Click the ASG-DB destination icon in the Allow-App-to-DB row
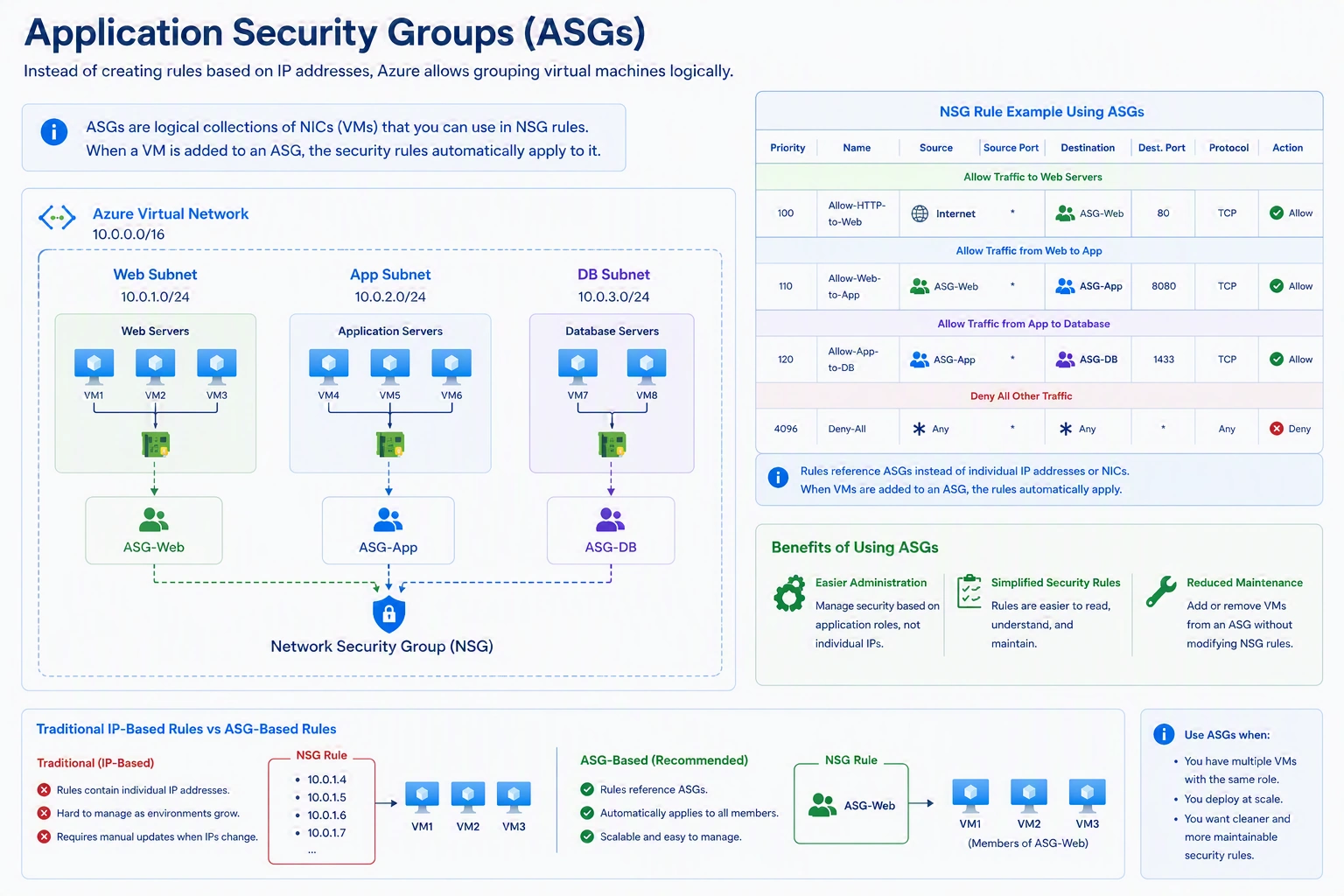 [x=1065, y=359]
